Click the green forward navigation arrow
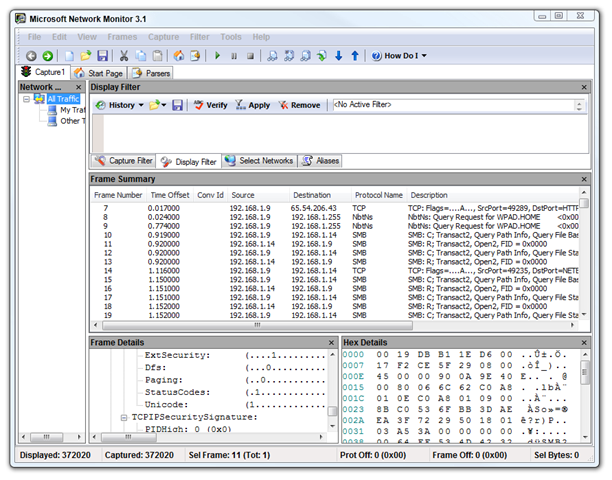Viewport: 612px width, 480px height. [x=47, y=56]
